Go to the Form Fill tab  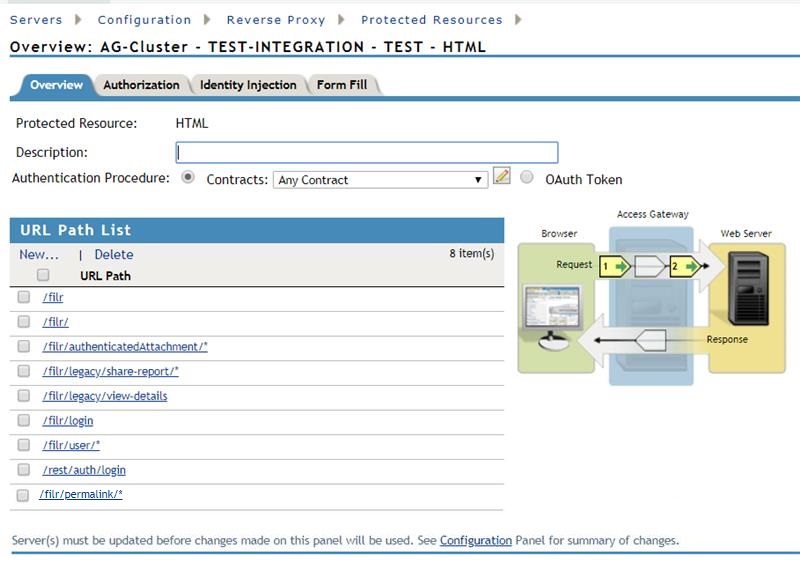(x=342, y=85)
